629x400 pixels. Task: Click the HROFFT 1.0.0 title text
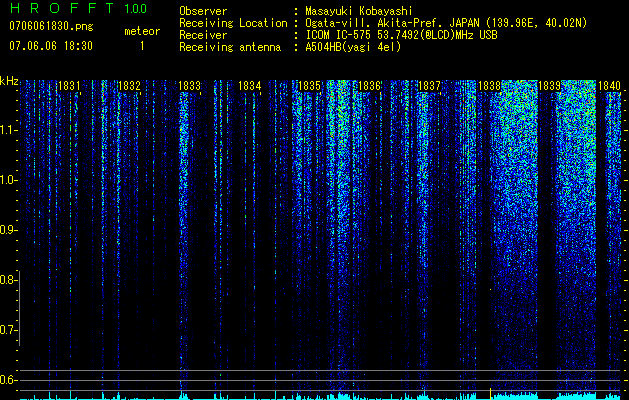[x=78, y=8]
